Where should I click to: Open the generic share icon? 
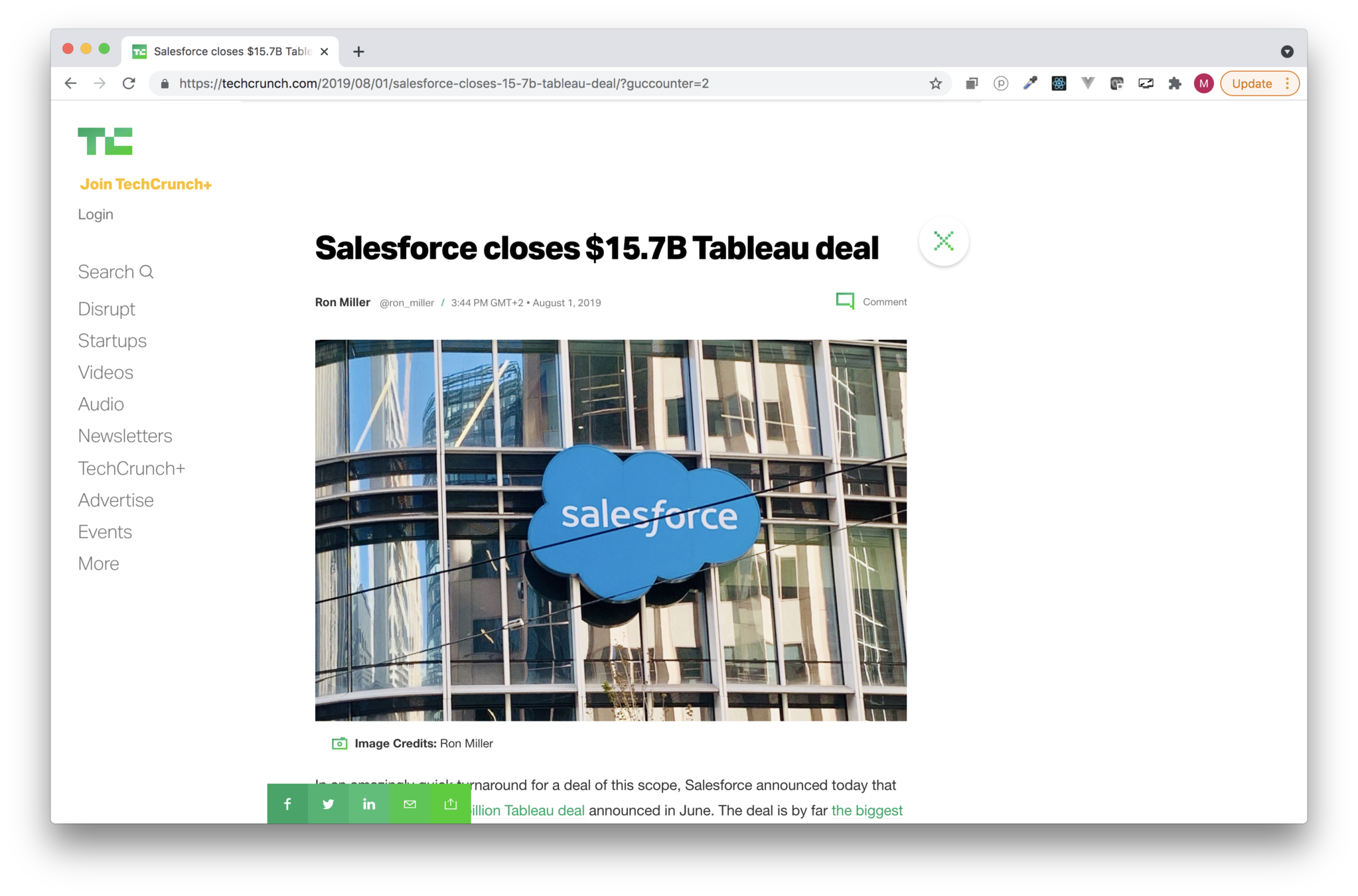[451, 804]
